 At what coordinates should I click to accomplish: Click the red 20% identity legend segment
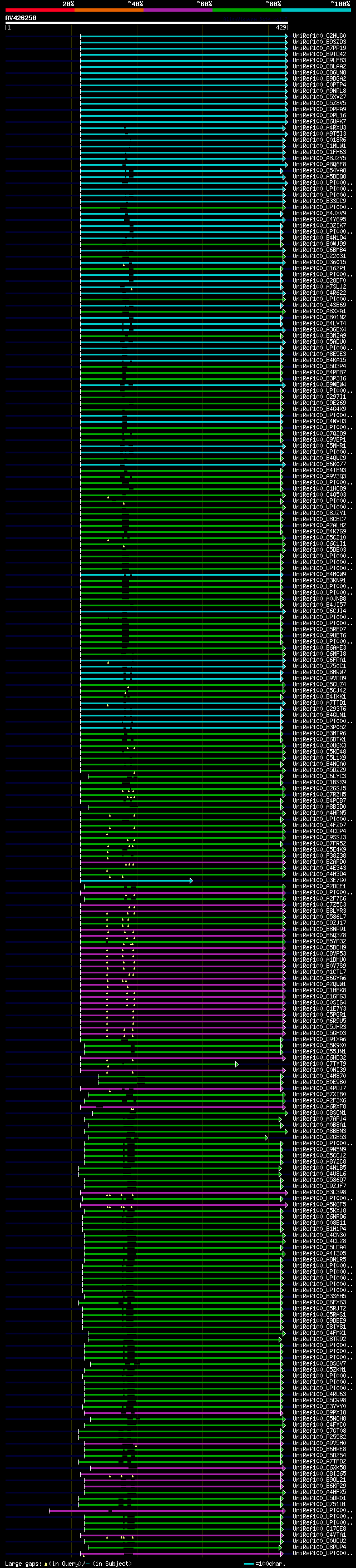click(39, 10)
